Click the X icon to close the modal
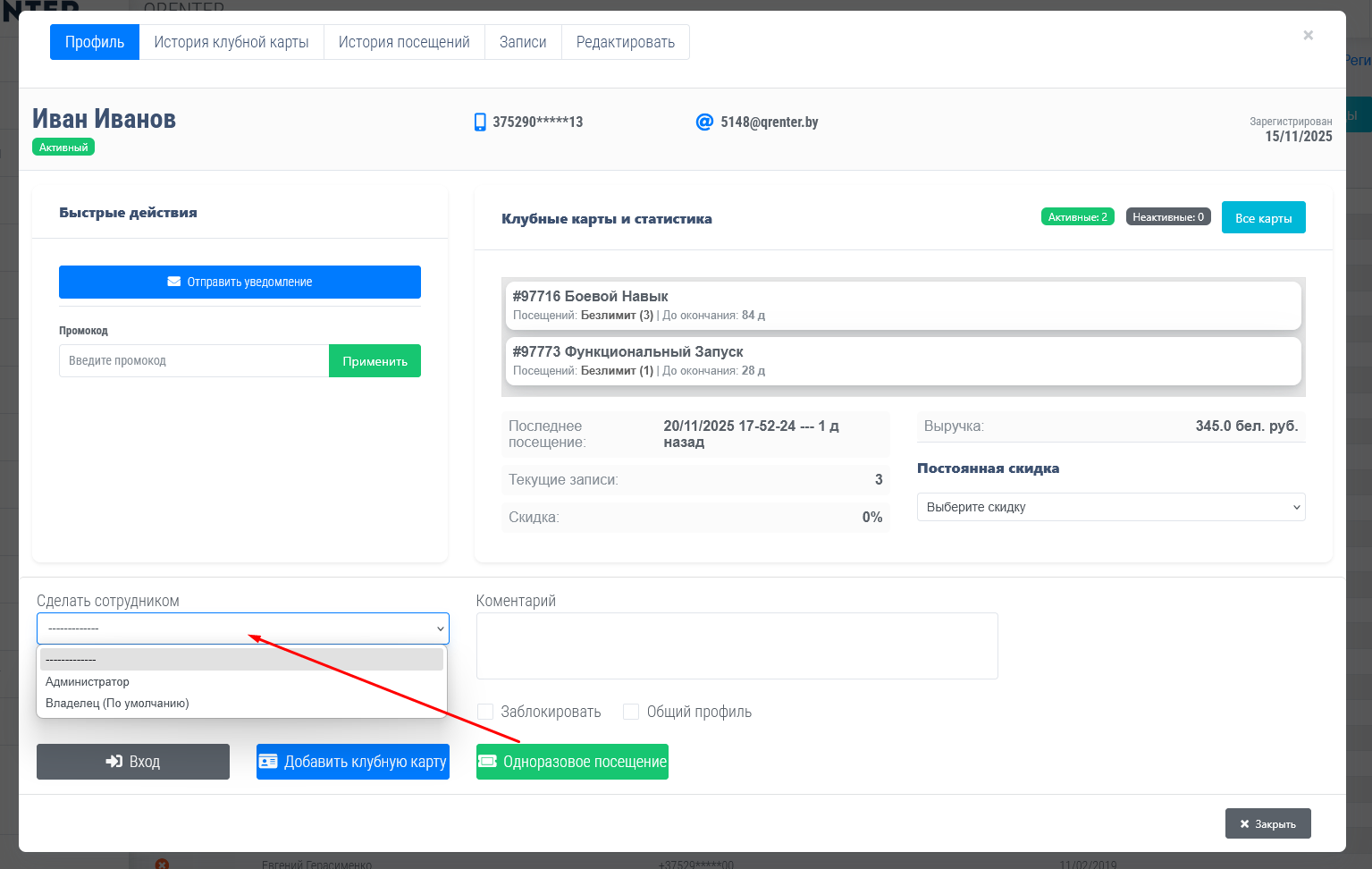1372x869 pixels. pyautogui.click(x=1308, y=36)
